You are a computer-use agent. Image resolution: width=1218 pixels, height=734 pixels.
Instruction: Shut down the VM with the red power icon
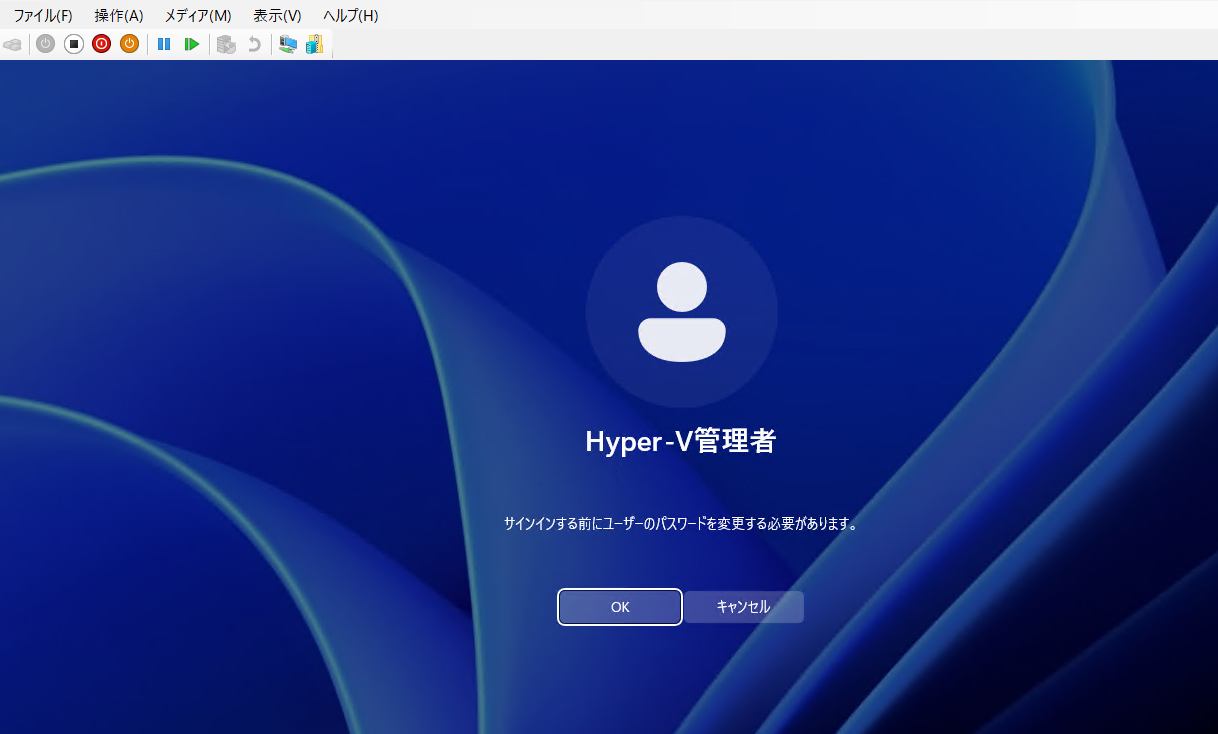tap(101, 44)
